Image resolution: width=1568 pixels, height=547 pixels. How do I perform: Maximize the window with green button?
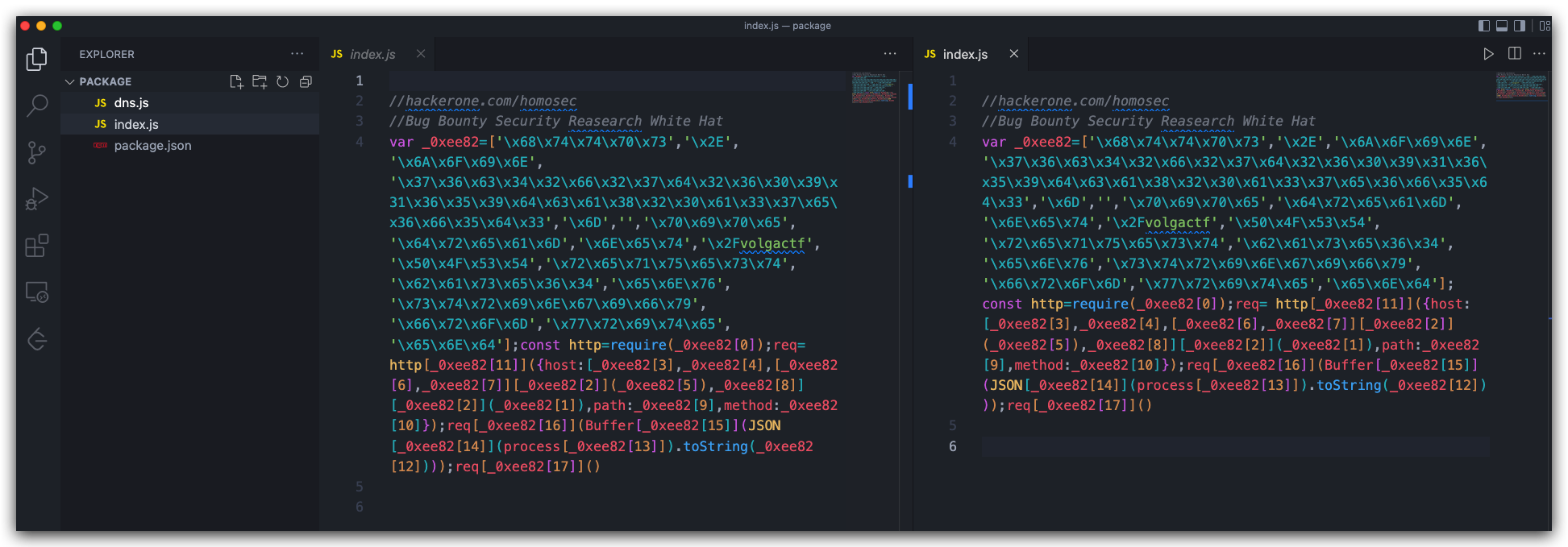(57, 26)
